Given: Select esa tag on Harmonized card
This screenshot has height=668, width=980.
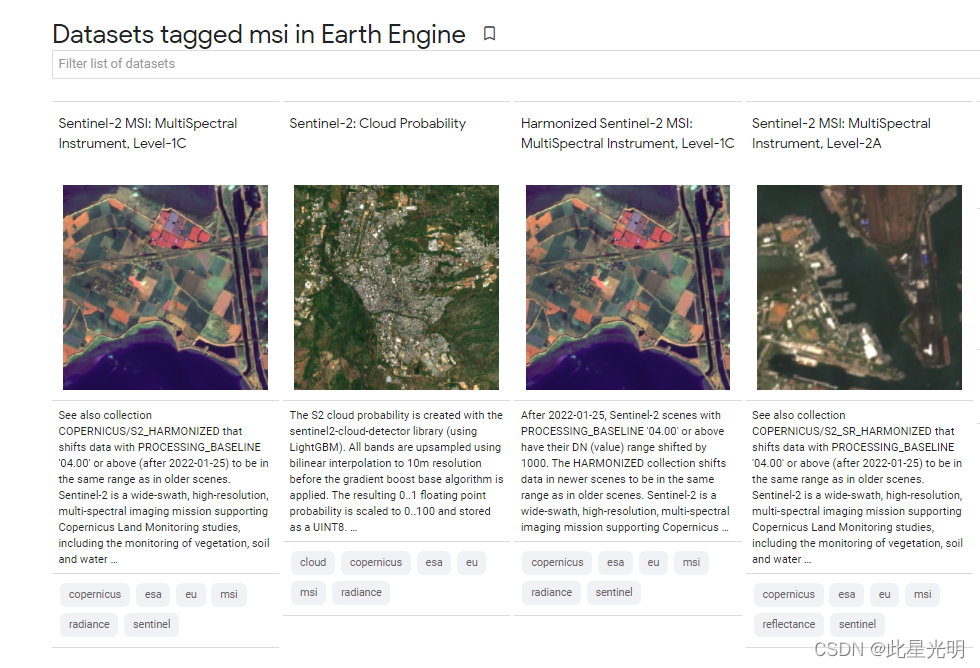Looking at the screenshot, I should [615, 562].
